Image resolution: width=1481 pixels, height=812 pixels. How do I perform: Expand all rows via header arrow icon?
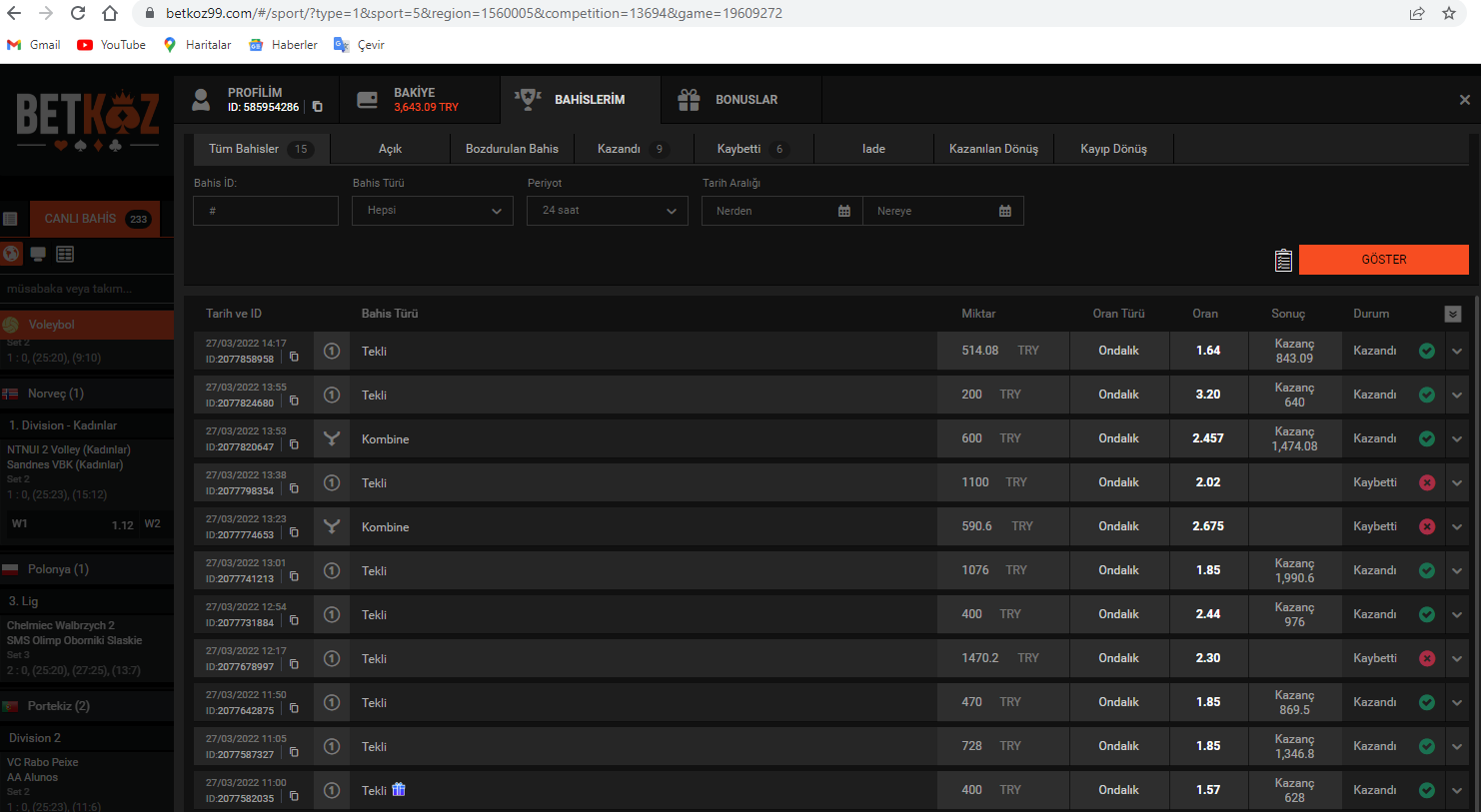[x=1453, y=314]
